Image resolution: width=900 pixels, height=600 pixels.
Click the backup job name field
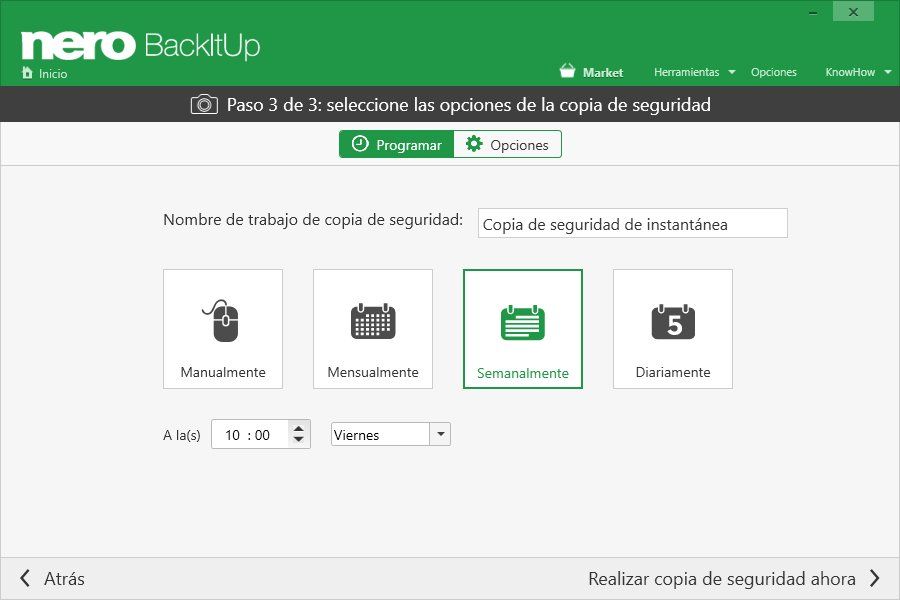tap(633, 223)
